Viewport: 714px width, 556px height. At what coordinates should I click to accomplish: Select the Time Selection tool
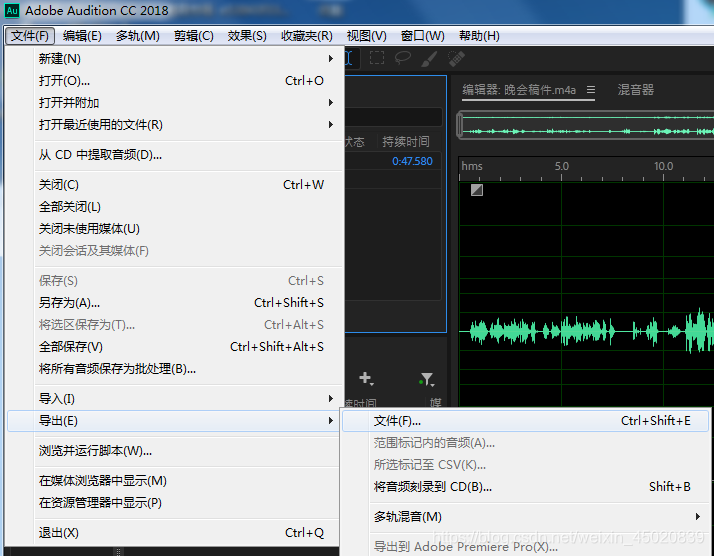point(349,58)
